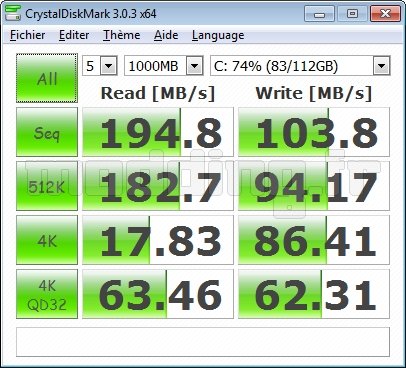The height and width of the screenshot is (368, 406).
Task: Select the 512K write value 94.17
Action: (x=314, y=186)
